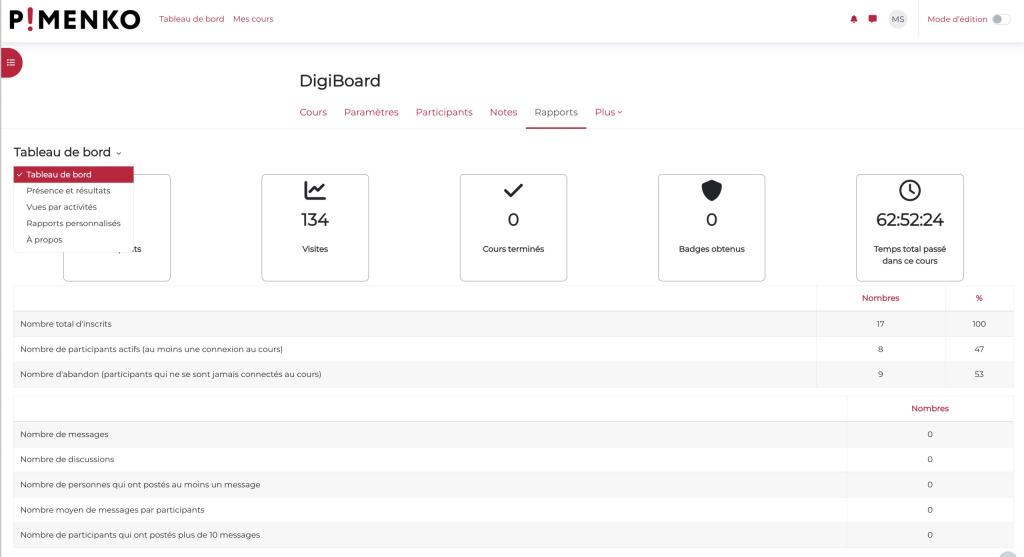Select Rapports personnalisés in the dropdown list
The height and width of the screenshot is (557, 1024).
pos(73,223)
